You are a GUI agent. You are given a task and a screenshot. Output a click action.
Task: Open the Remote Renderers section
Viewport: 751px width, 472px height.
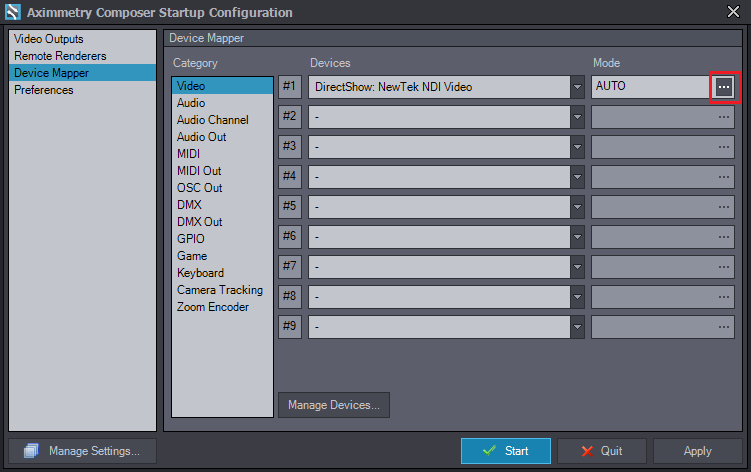pos(60,56)
